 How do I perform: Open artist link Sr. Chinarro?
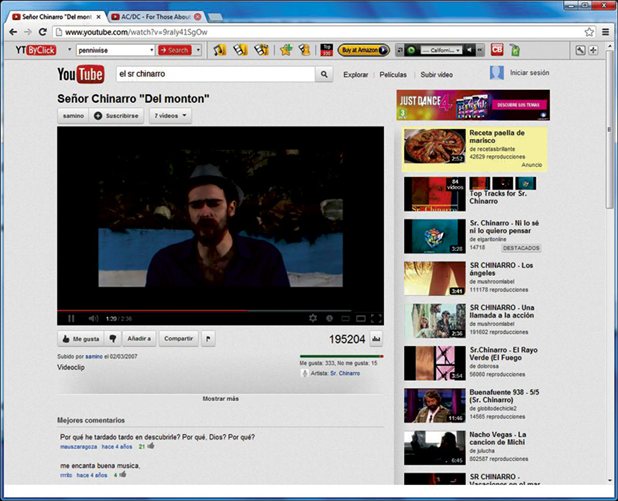pyautogui.click(x=345, y=373)
